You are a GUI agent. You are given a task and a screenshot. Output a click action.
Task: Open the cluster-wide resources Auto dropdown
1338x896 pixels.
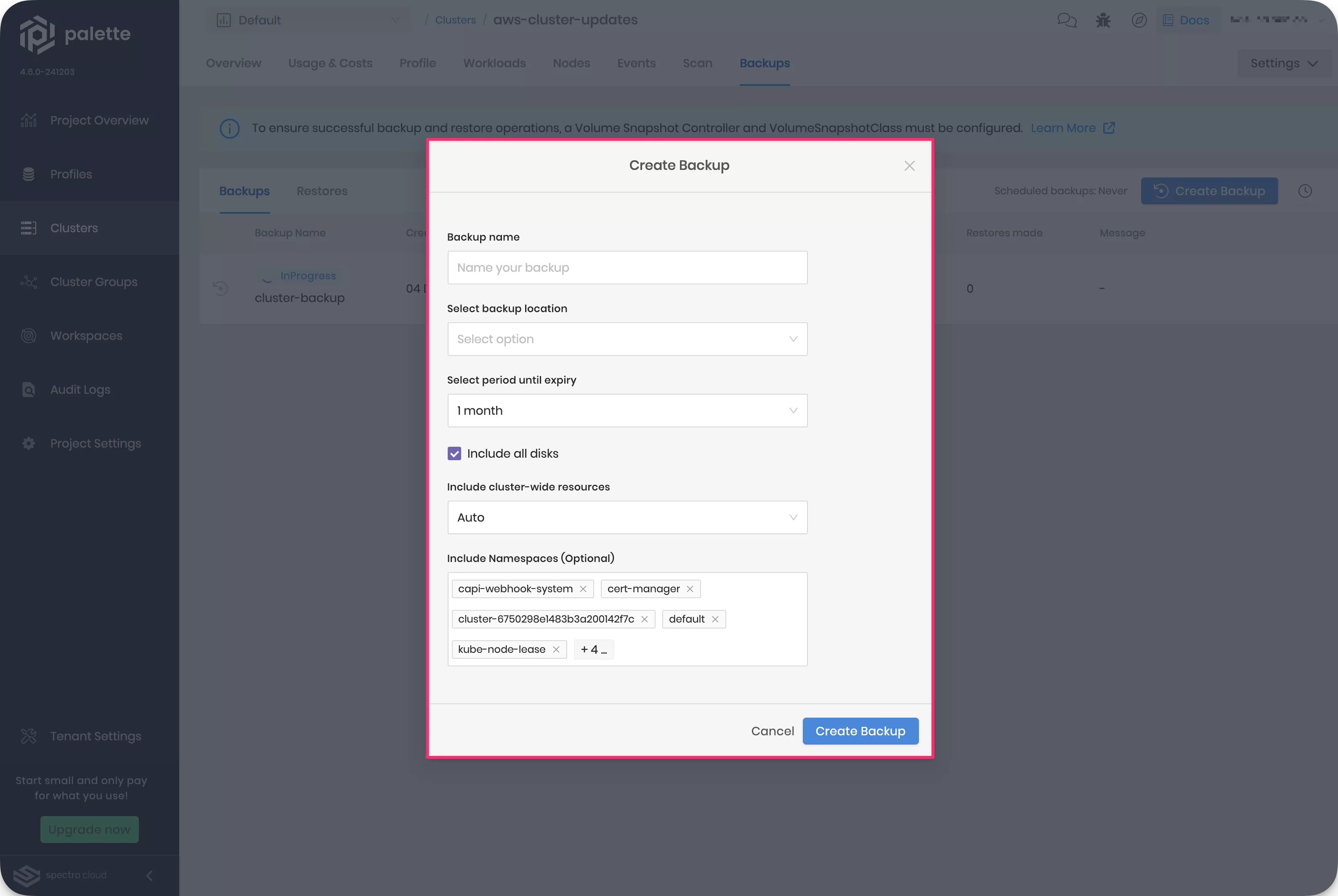point(627,517)
